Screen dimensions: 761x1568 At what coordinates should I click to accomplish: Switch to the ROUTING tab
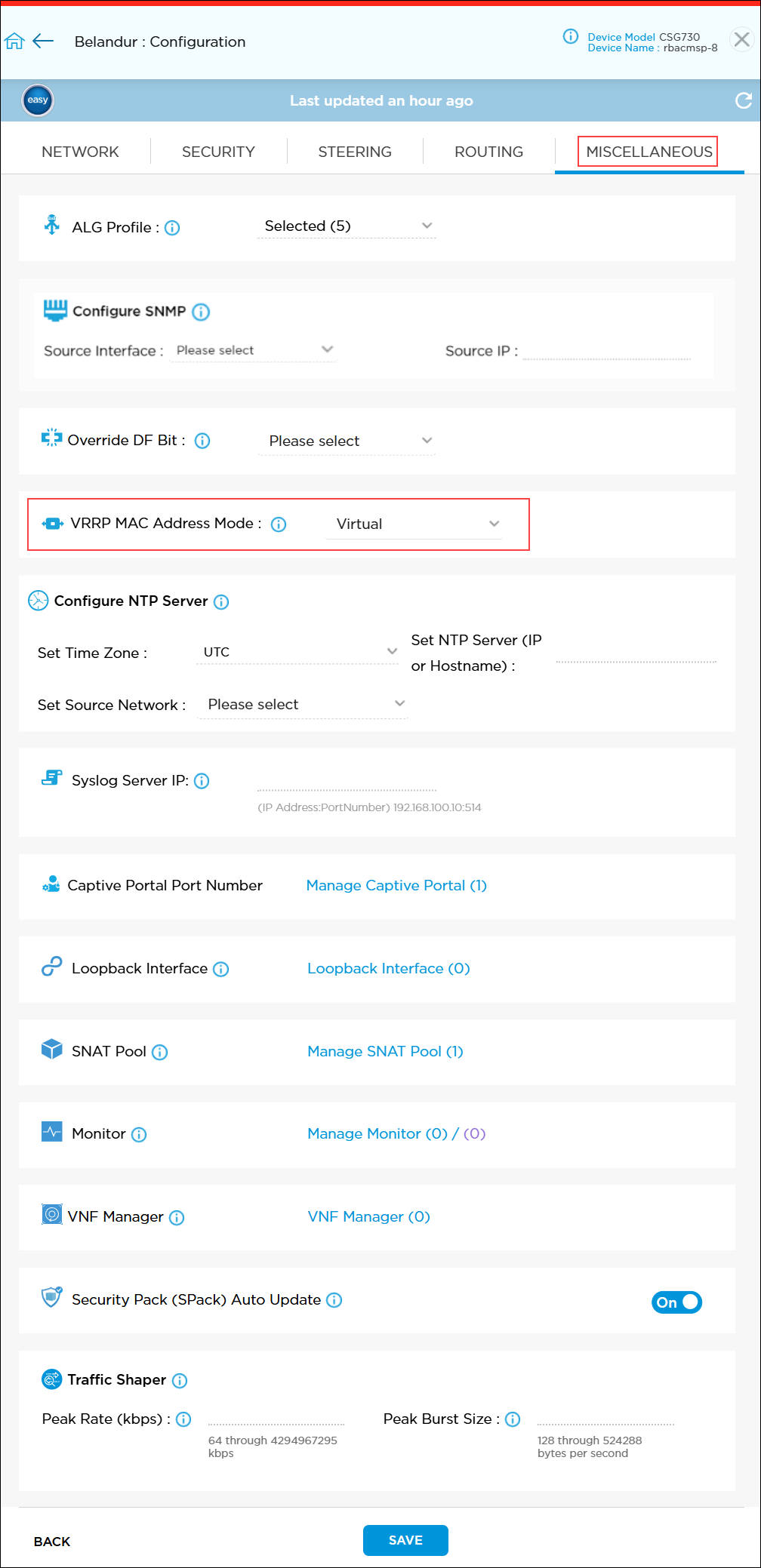pyautogui.click(x=488, y=152)
